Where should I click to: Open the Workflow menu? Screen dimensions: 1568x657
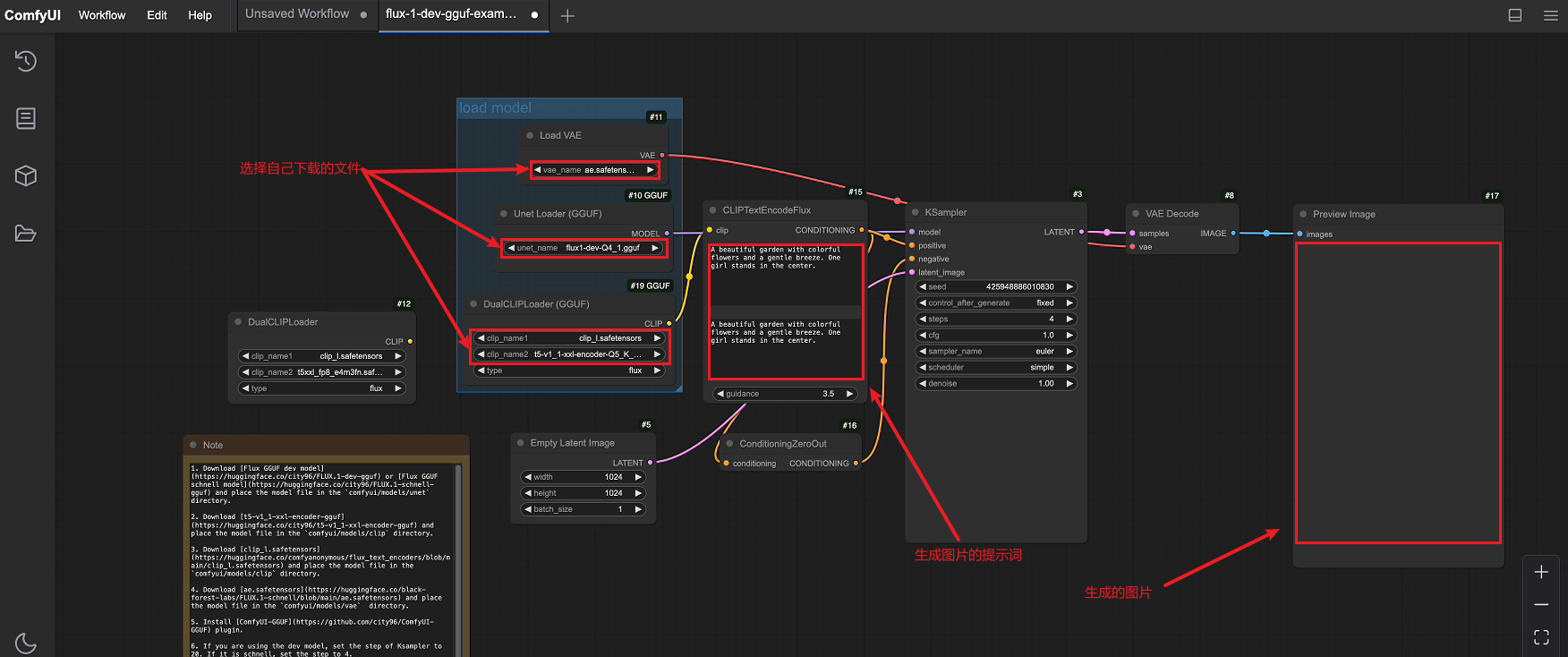[x=102, y=15]
